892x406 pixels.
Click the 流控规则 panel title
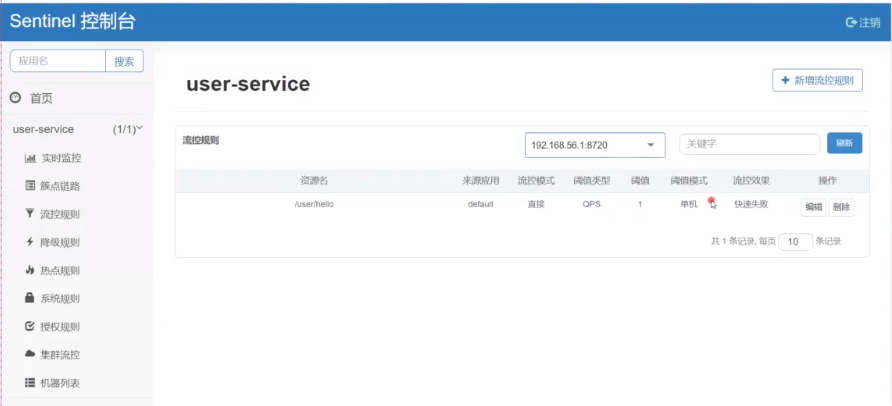click(x=200, y=140)
